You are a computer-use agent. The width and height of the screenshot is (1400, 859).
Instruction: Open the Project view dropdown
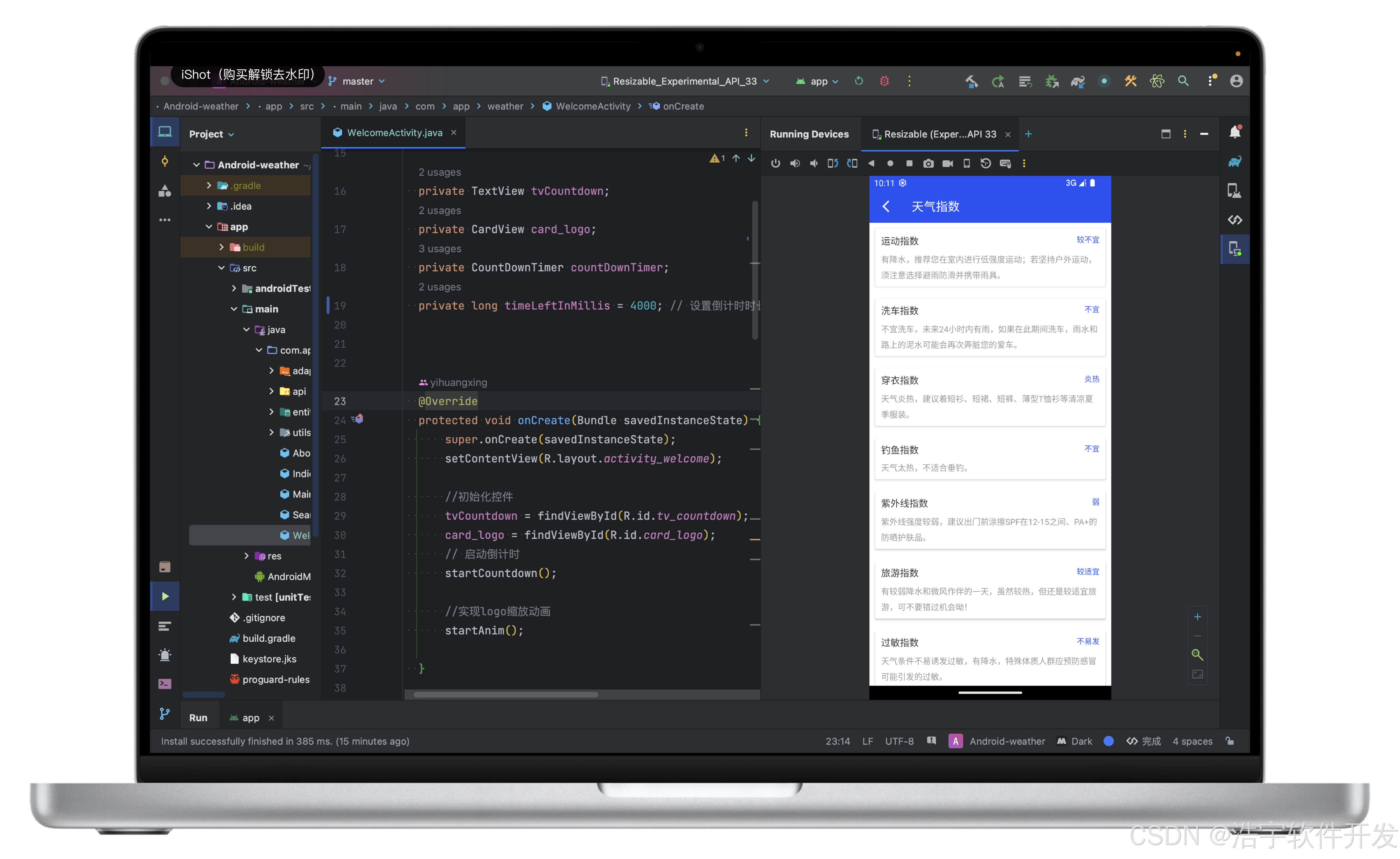tap(211, 134)
